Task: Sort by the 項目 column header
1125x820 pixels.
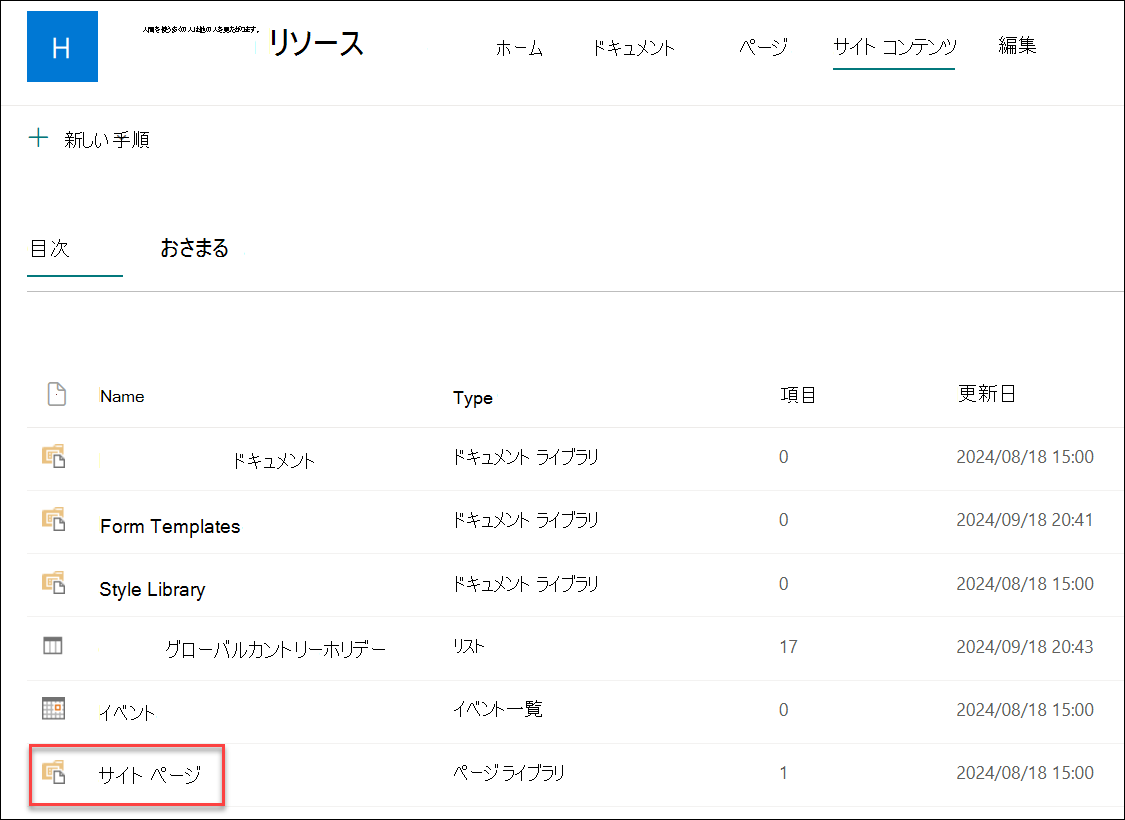Action: pyautogui.click(x=798, y=395)
